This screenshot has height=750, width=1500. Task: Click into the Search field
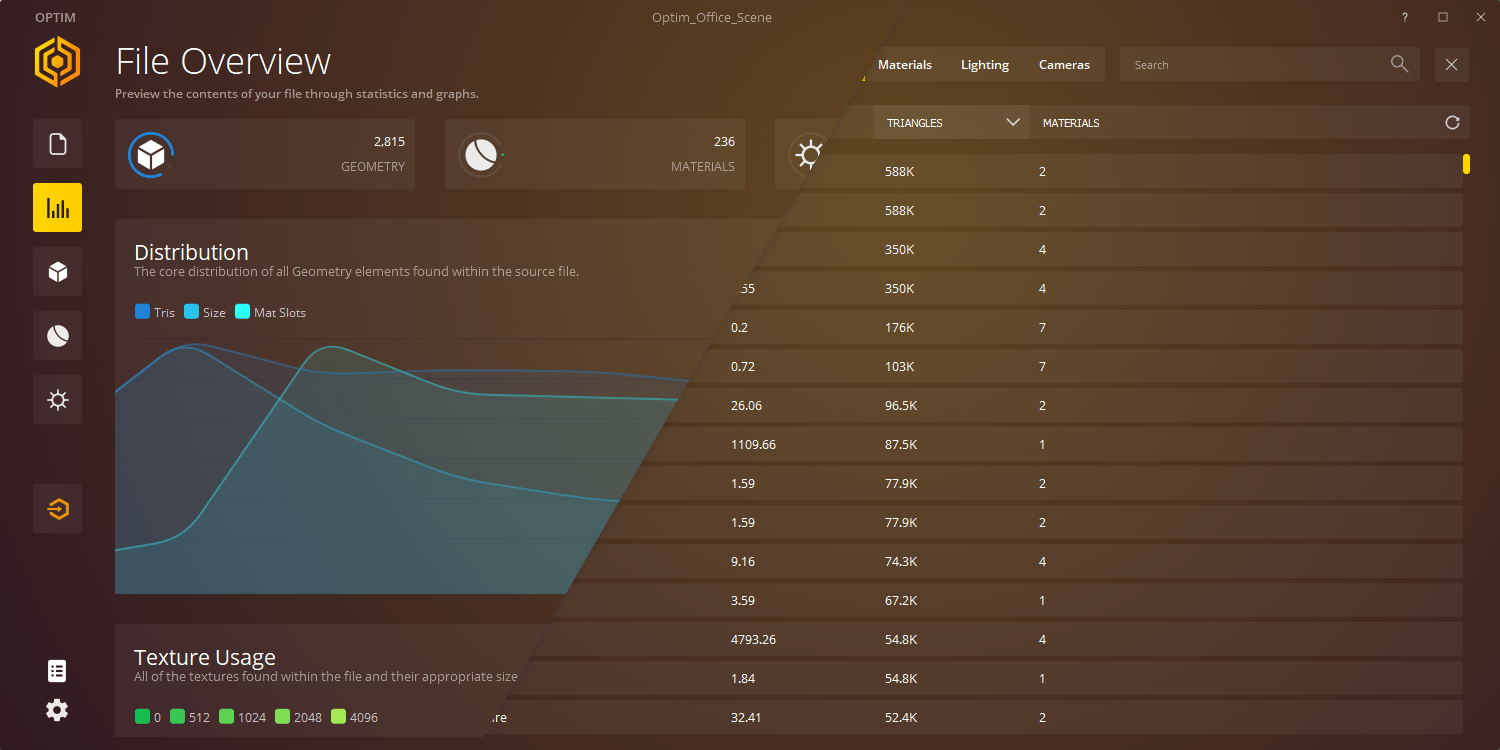[1269, 65]
